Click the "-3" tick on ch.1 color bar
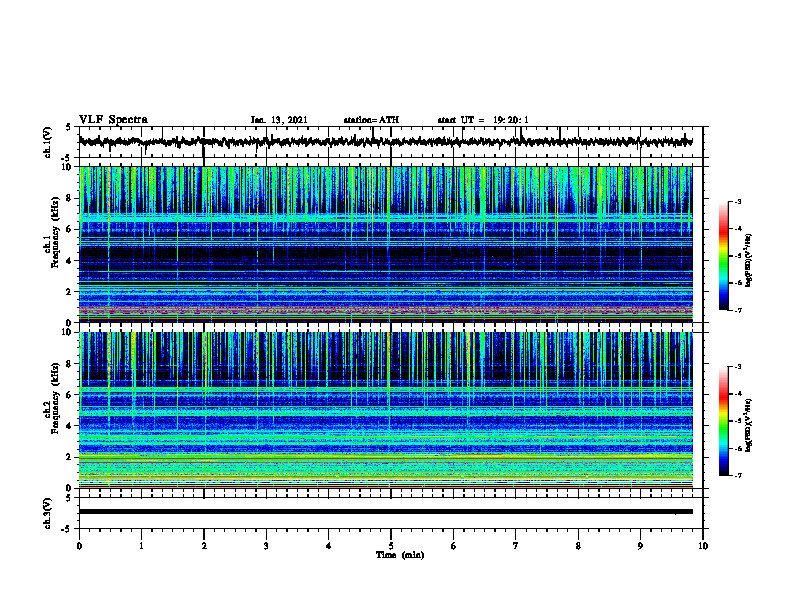 click(x=738, y=201)
